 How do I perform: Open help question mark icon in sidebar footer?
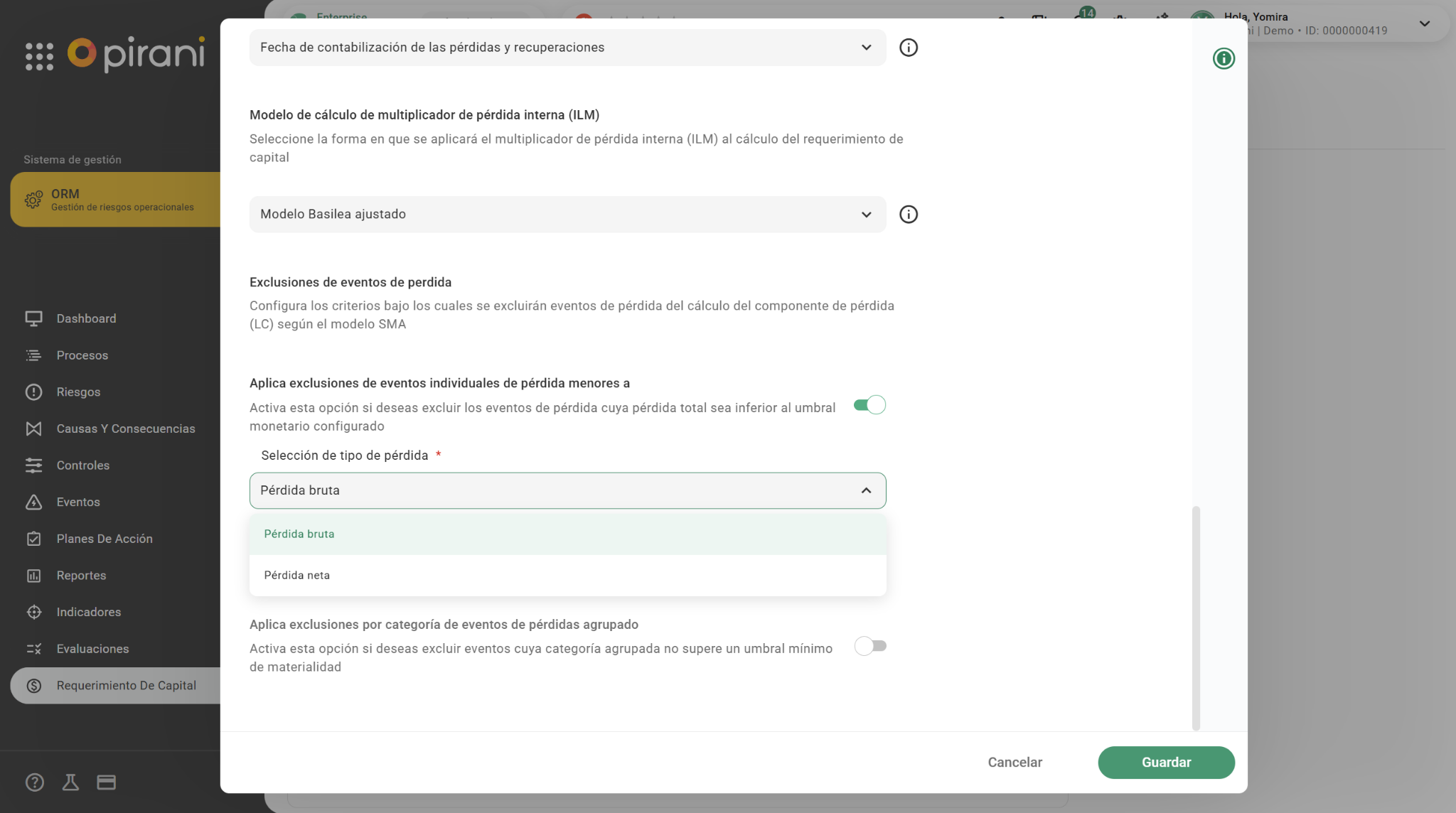coord(34,782)
